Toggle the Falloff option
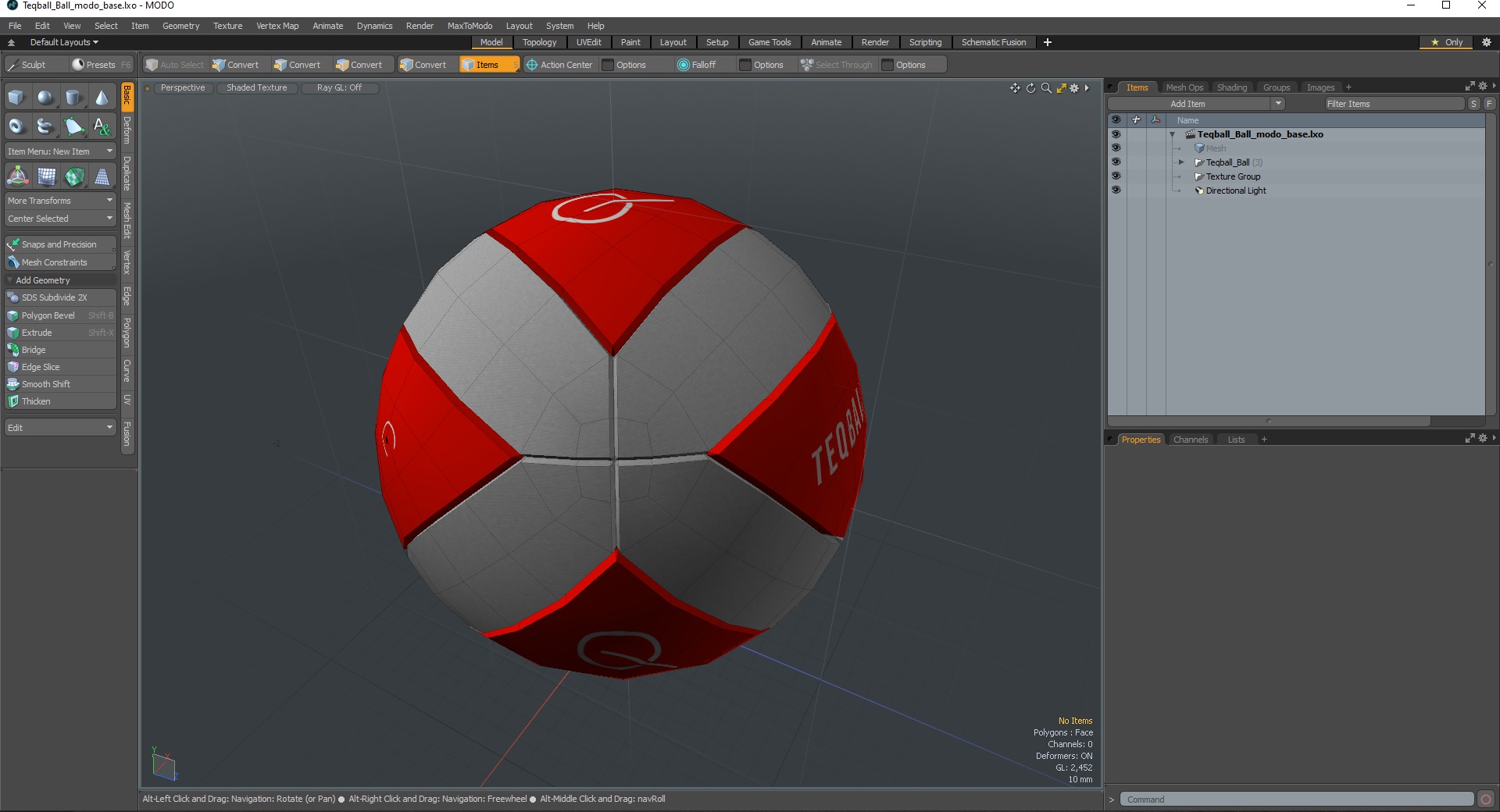 tap(697, 65)
